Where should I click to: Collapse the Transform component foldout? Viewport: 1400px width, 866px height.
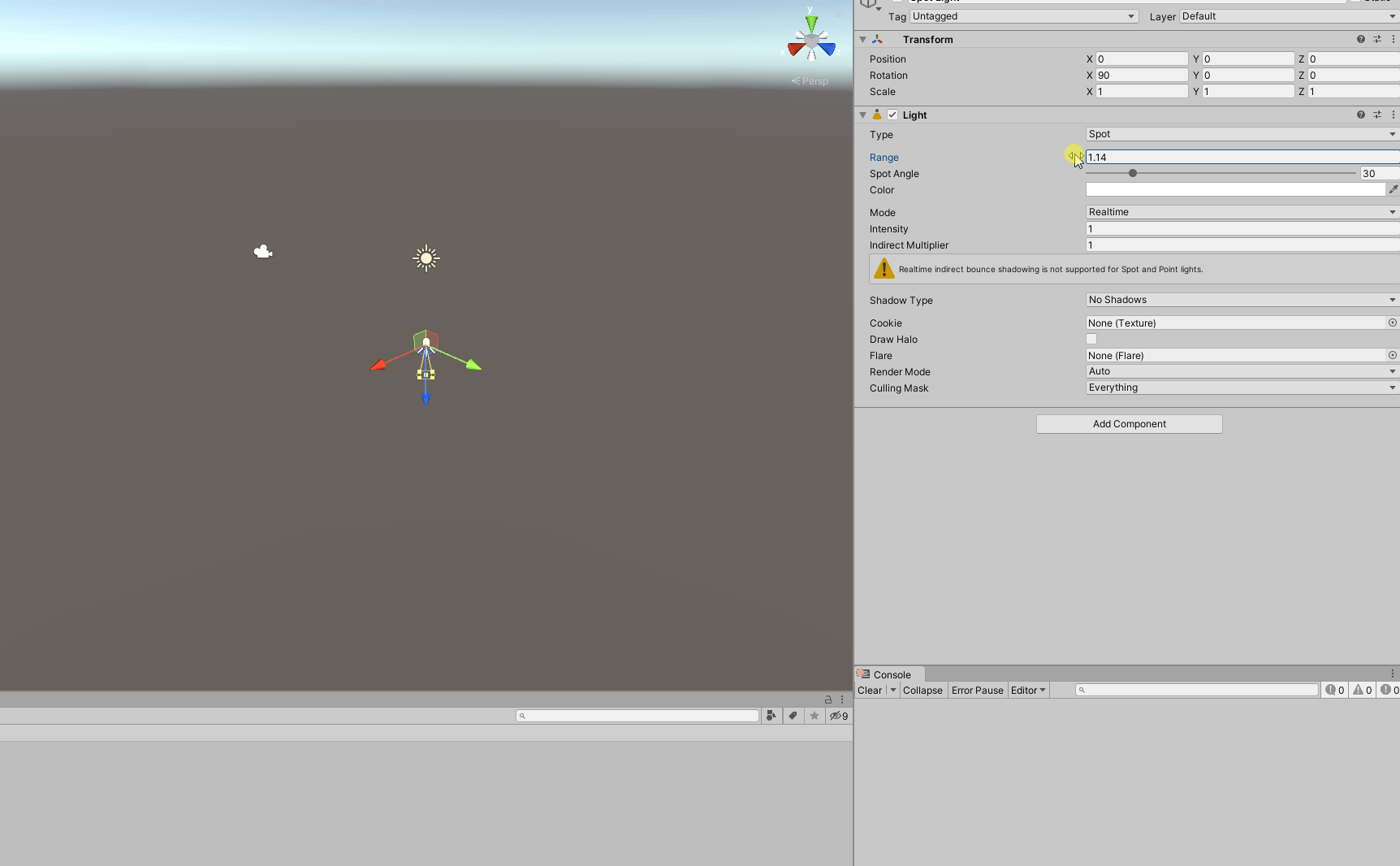click(x=862, y=39)
